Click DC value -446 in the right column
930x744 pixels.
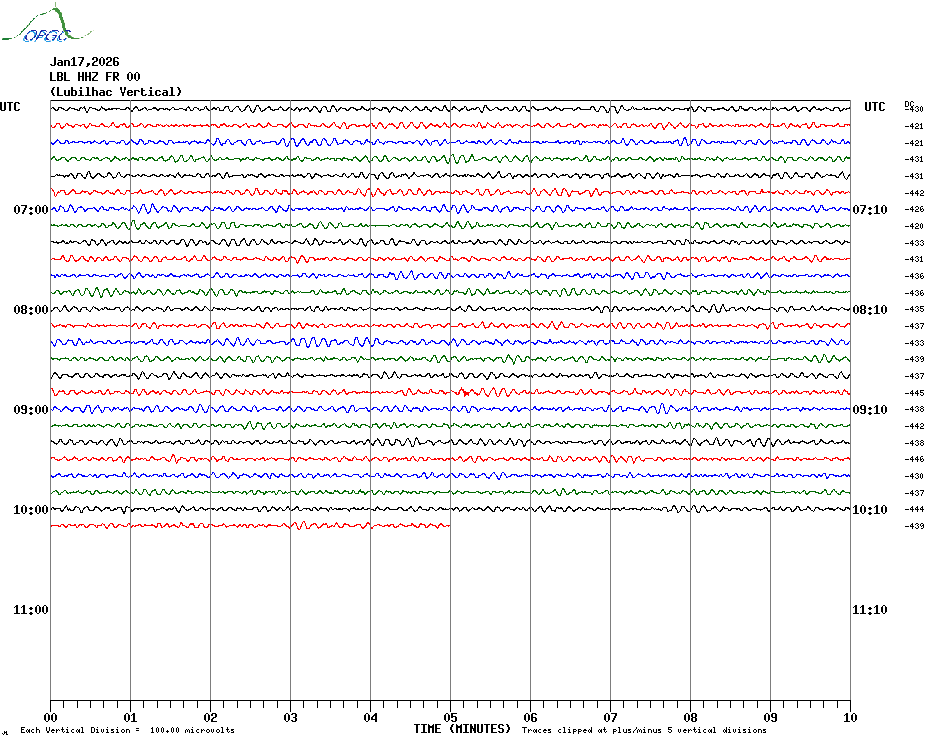click(914, 459)
